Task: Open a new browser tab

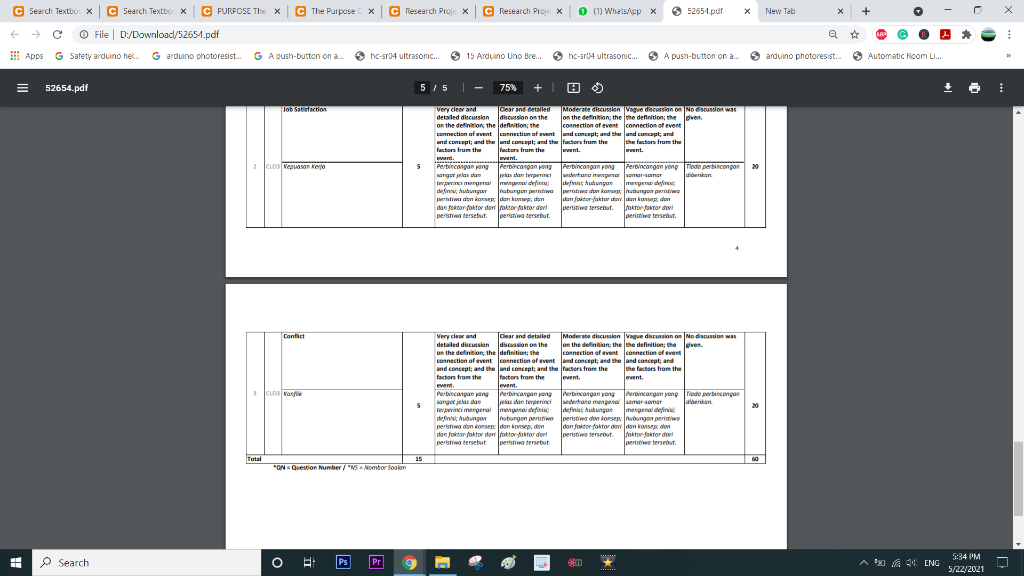Action: click(x=866, y=11)
